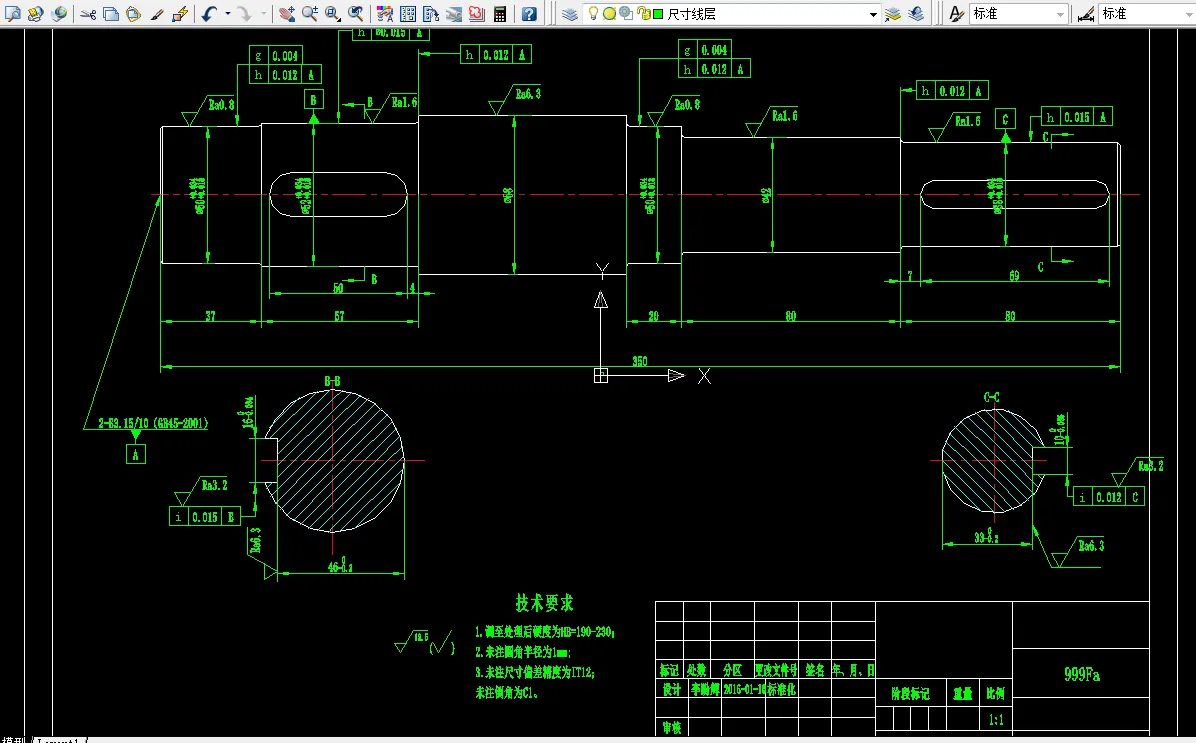Cut selection with the scissors icon
This screenshot has height=743, width=1196.
click(x=88, y=14)
